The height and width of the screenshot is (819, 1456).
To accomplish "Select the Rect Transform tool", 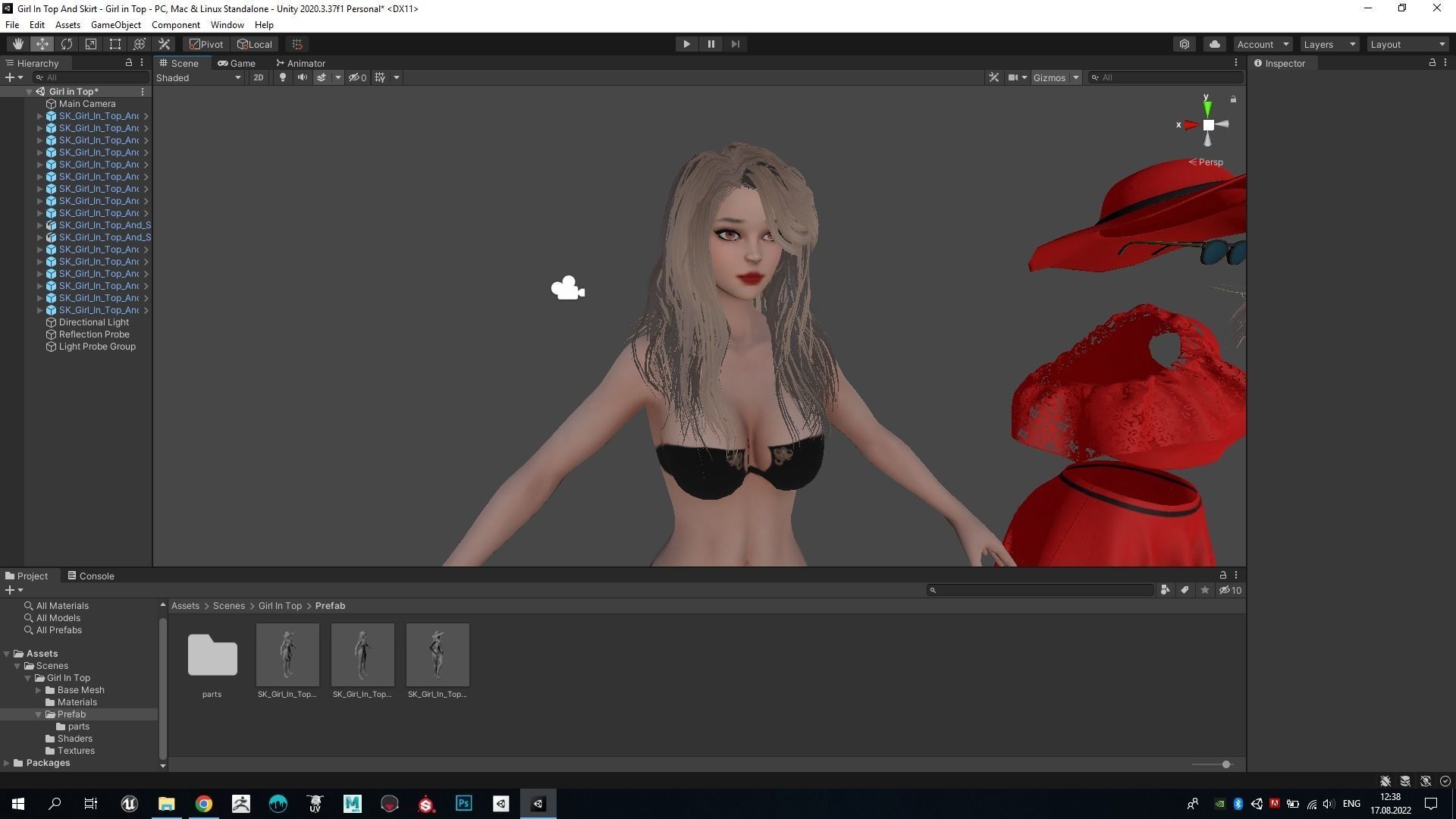I will pos(115,44).
